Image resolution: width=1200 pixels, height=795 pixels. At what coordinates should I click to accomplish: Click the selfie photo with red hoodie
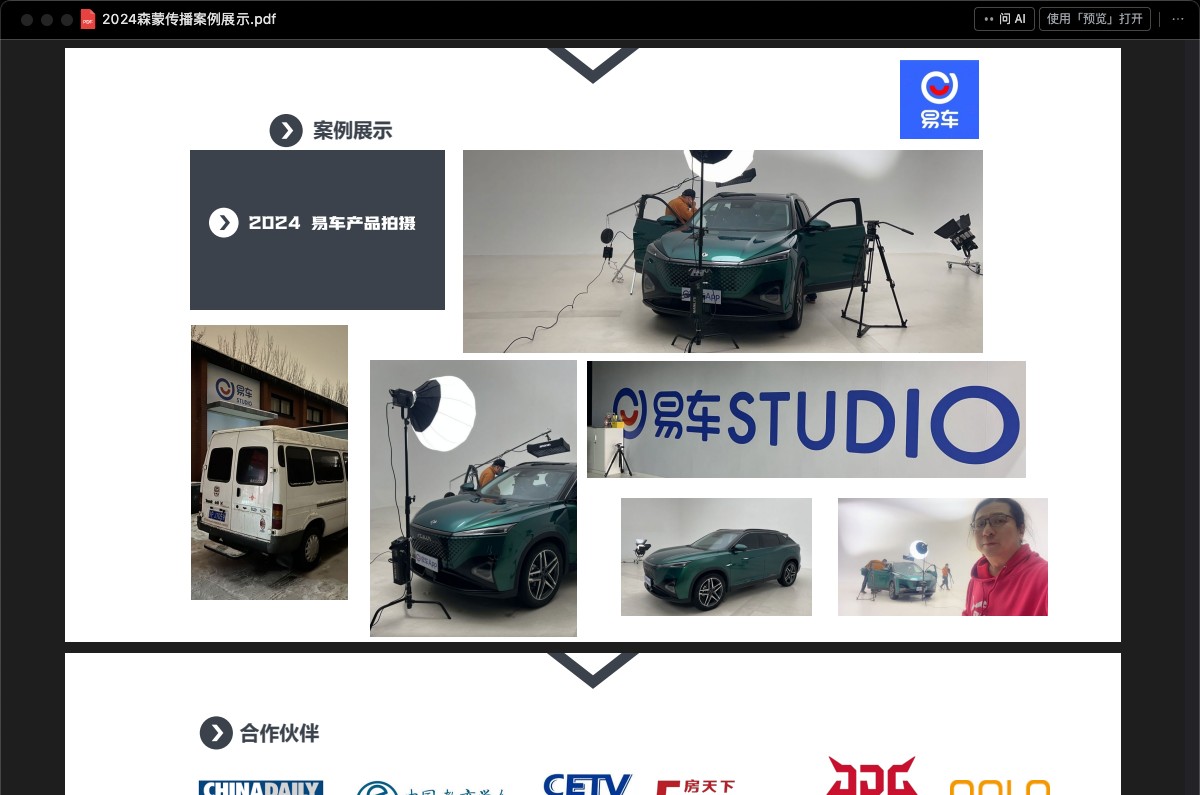[x=943, y=557]
